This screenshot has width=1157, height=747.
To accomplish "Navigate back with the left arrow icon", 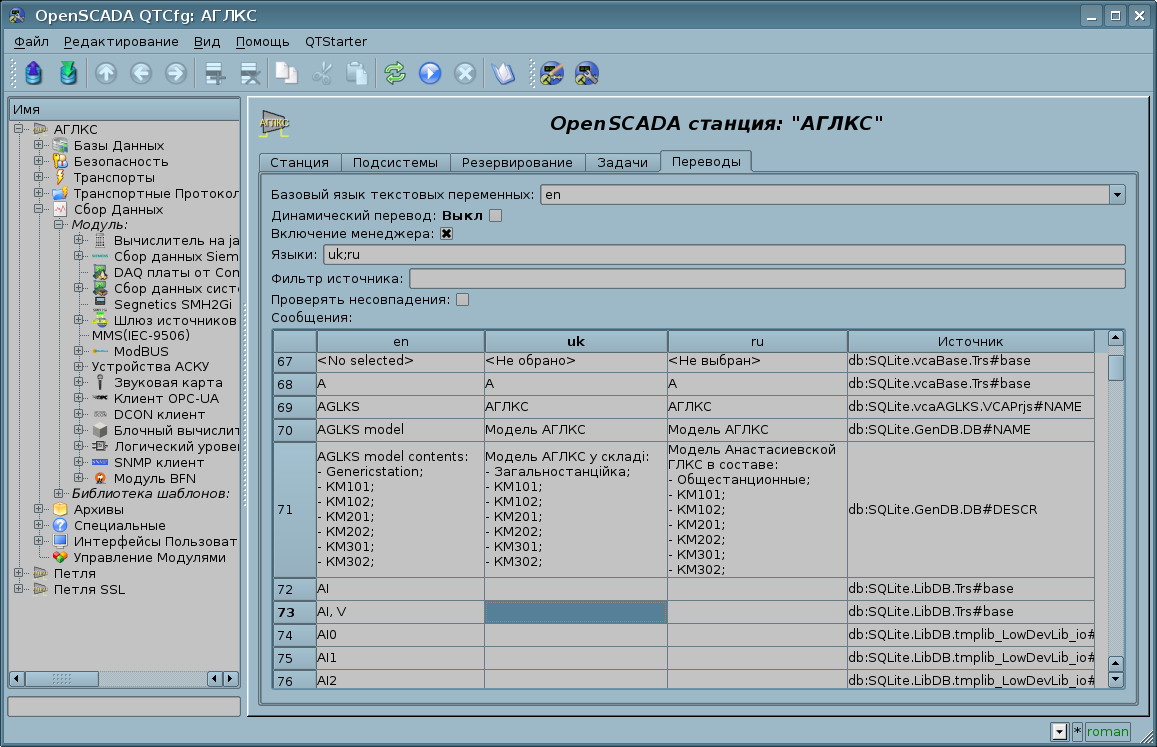I will pos(141,73).
